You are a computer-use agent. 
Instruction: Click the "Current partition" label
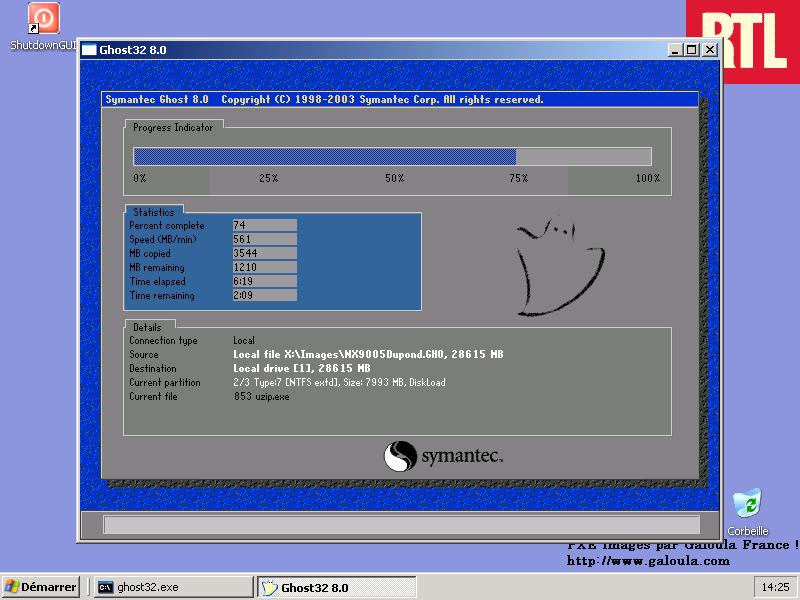point(165,382)
